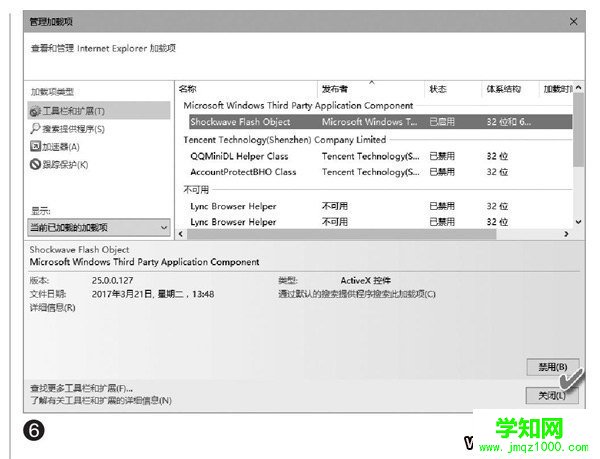Click the vertical scrollbar up arrow
The width and height of the screenshot is (600, 459).
pos(579,88)
